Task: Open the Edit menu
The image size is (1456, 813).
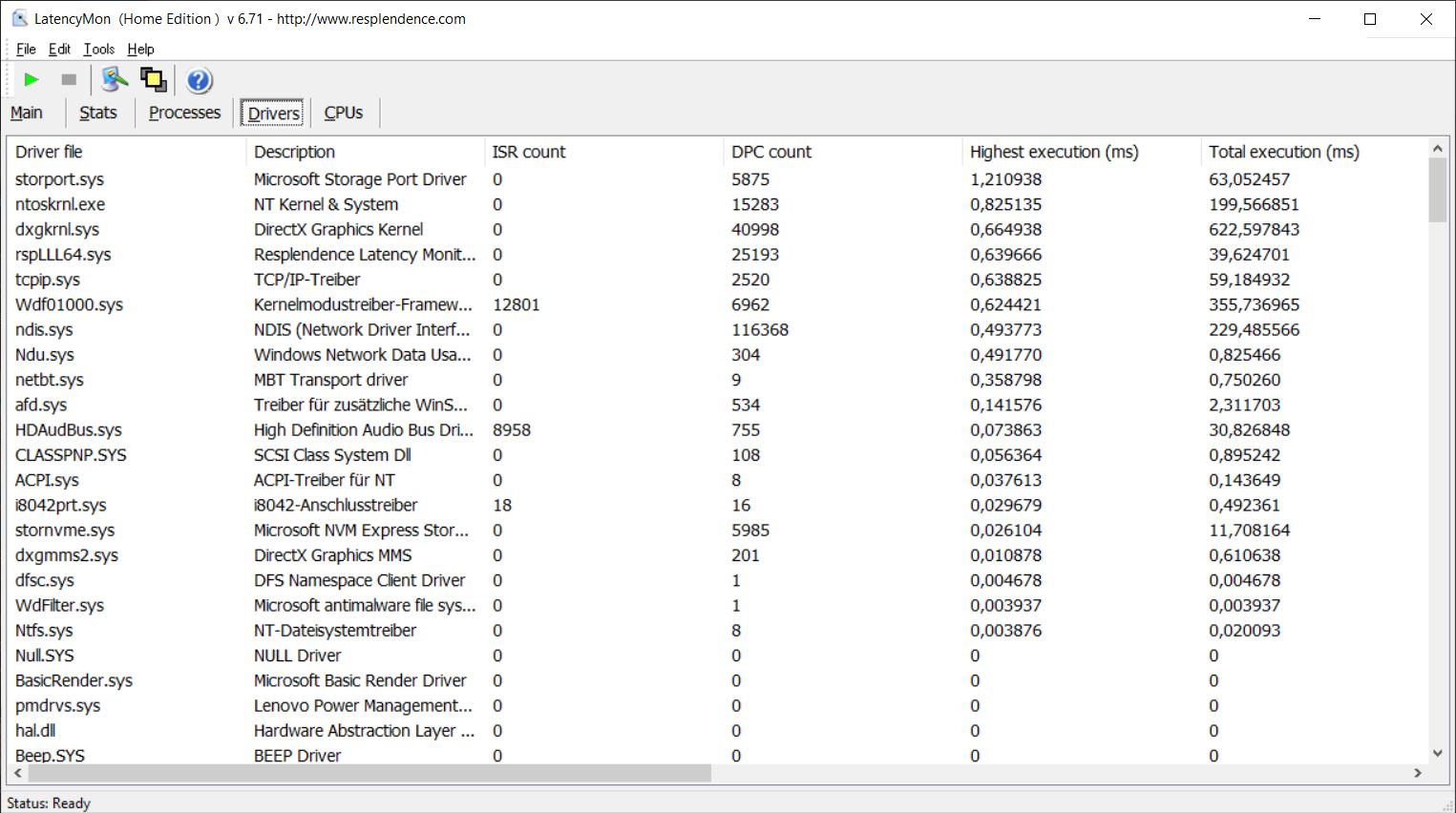Action: [x=59, y=49]
